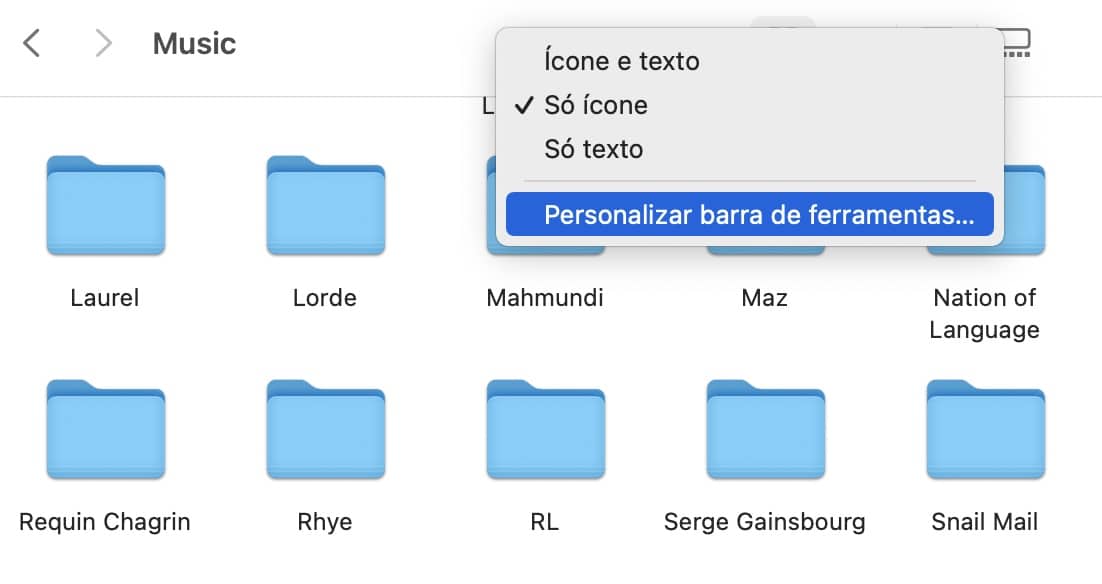Viewport: 1102px width, 584px height.
Task: Click the RL folder icon
Action: click(x=545, y=430)
